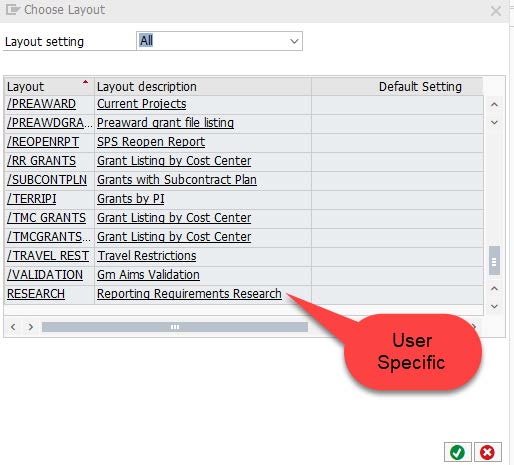
Task: Click the horizontal scrollbar thumb
Action: tap(175, 327)
